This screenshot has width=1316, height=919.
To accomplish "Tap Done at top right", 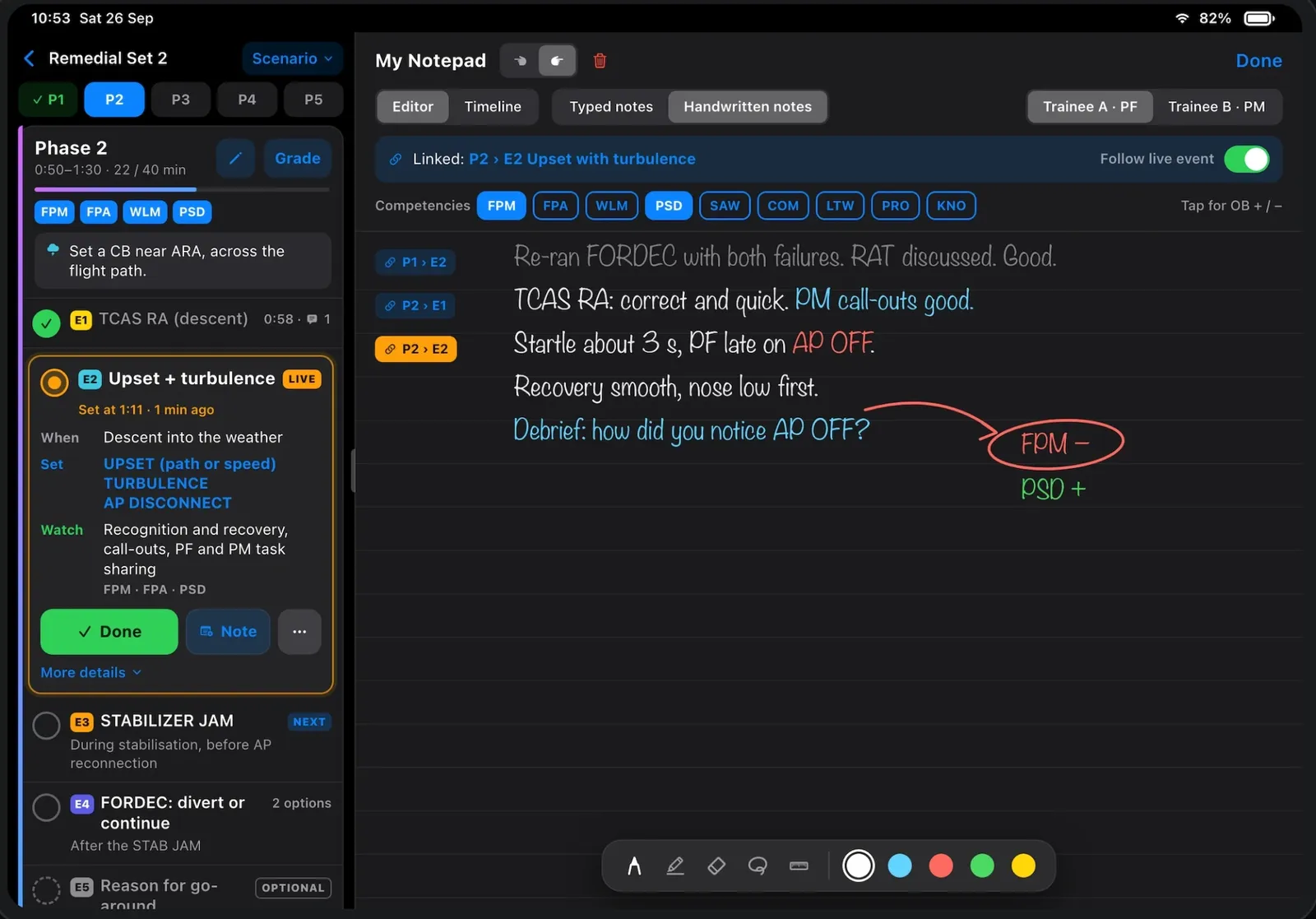I will tap(1258, 61).
